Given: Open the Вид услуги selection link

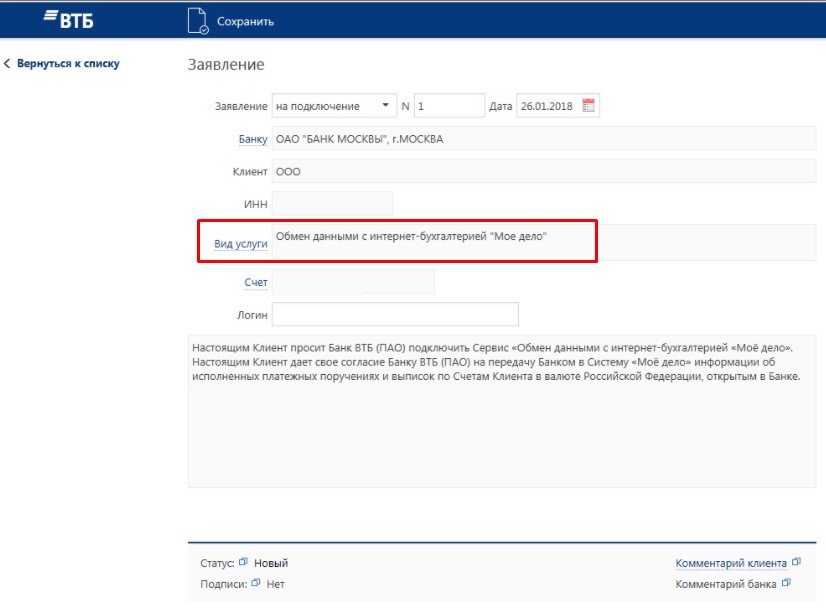Looking at the screenshot, I should [240, 244].
